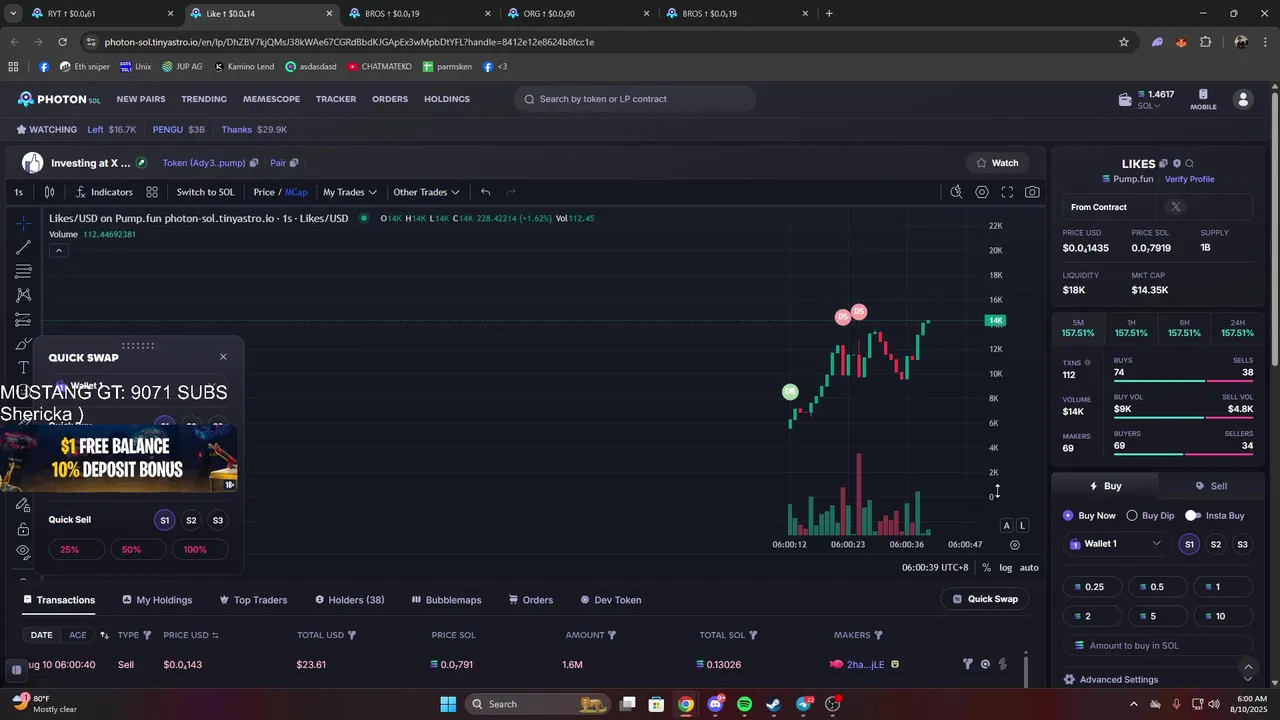Select S2 preset for Quick Sell
Screen dimensions: 1280x720
[x=191, y=520]
